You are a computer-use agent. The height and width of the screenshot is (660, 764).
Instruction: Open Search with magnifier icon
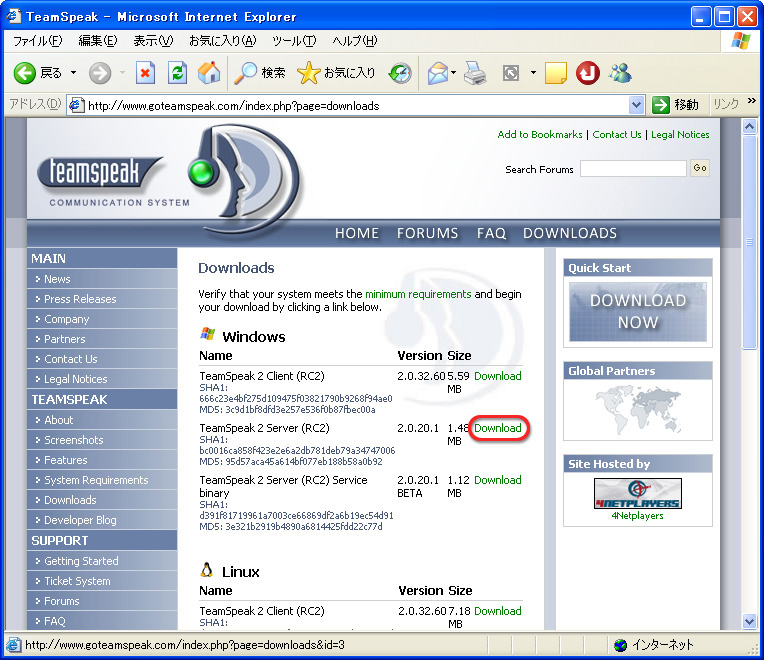point(245,73)
